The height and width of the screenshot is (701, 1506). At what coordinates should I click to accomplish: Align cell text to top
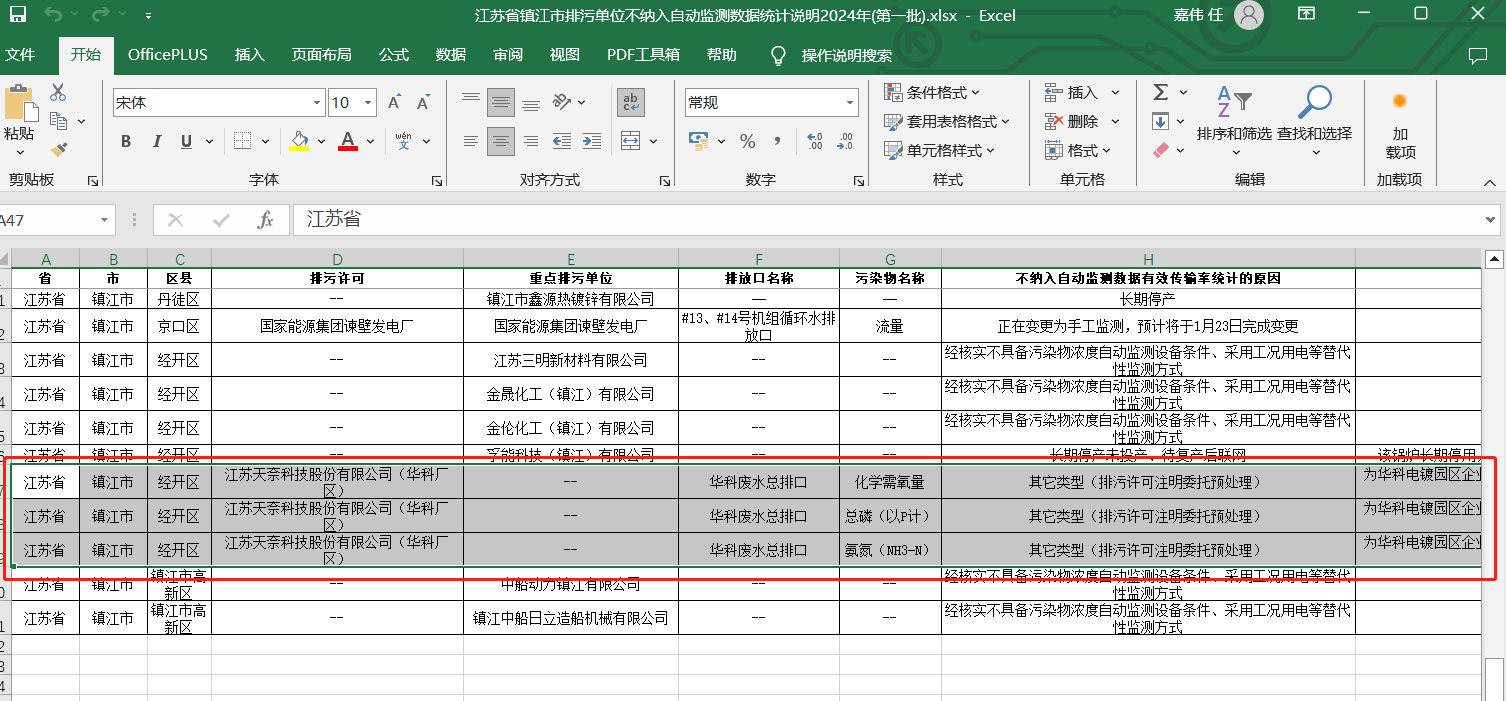[x=471, y=102]
